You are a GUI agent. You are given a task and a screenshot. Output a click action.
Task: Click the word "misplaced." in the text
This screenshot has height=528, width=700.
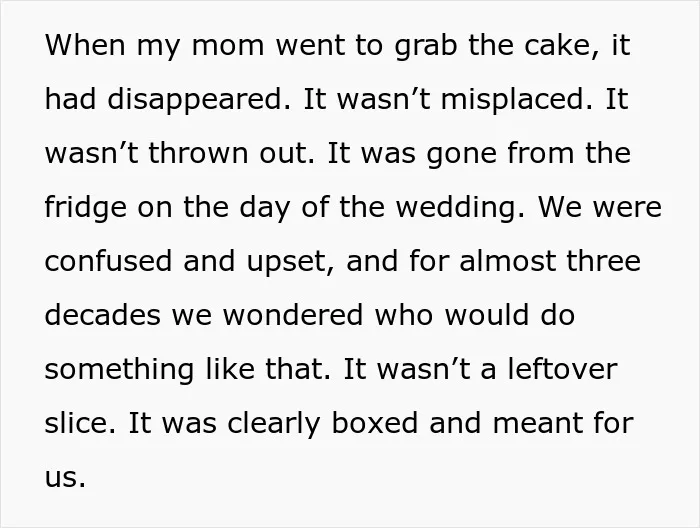(x=517, y=101)
